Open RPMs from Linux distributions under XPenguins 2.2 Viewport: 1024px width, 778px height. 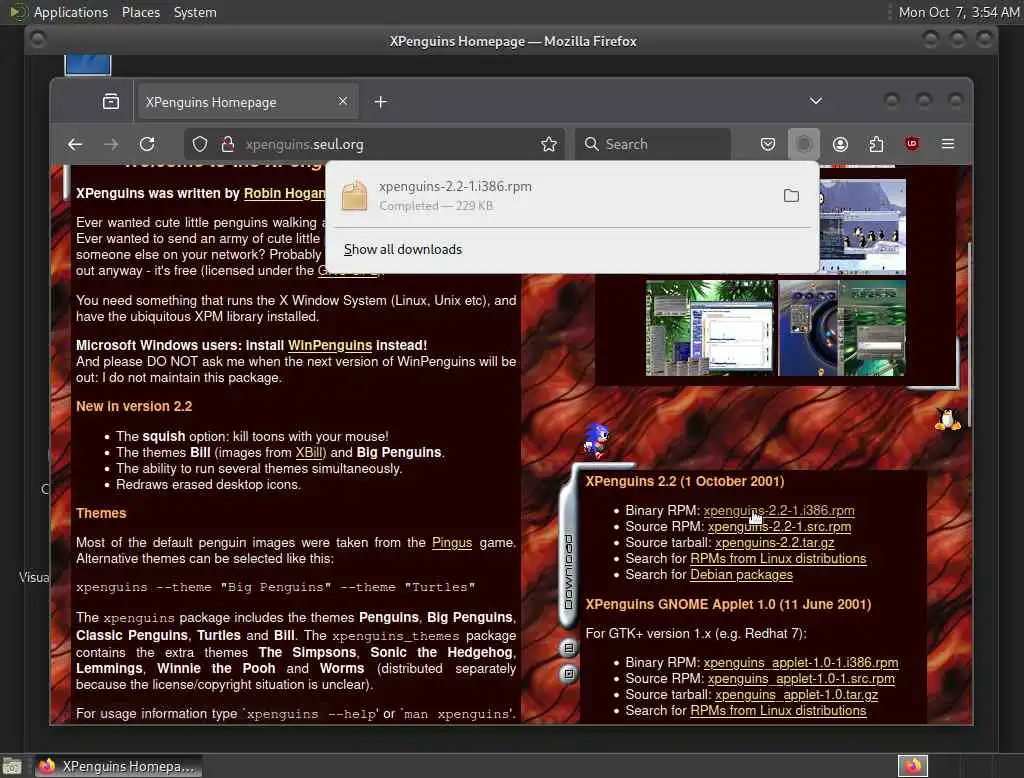click(x=778, y=559)
